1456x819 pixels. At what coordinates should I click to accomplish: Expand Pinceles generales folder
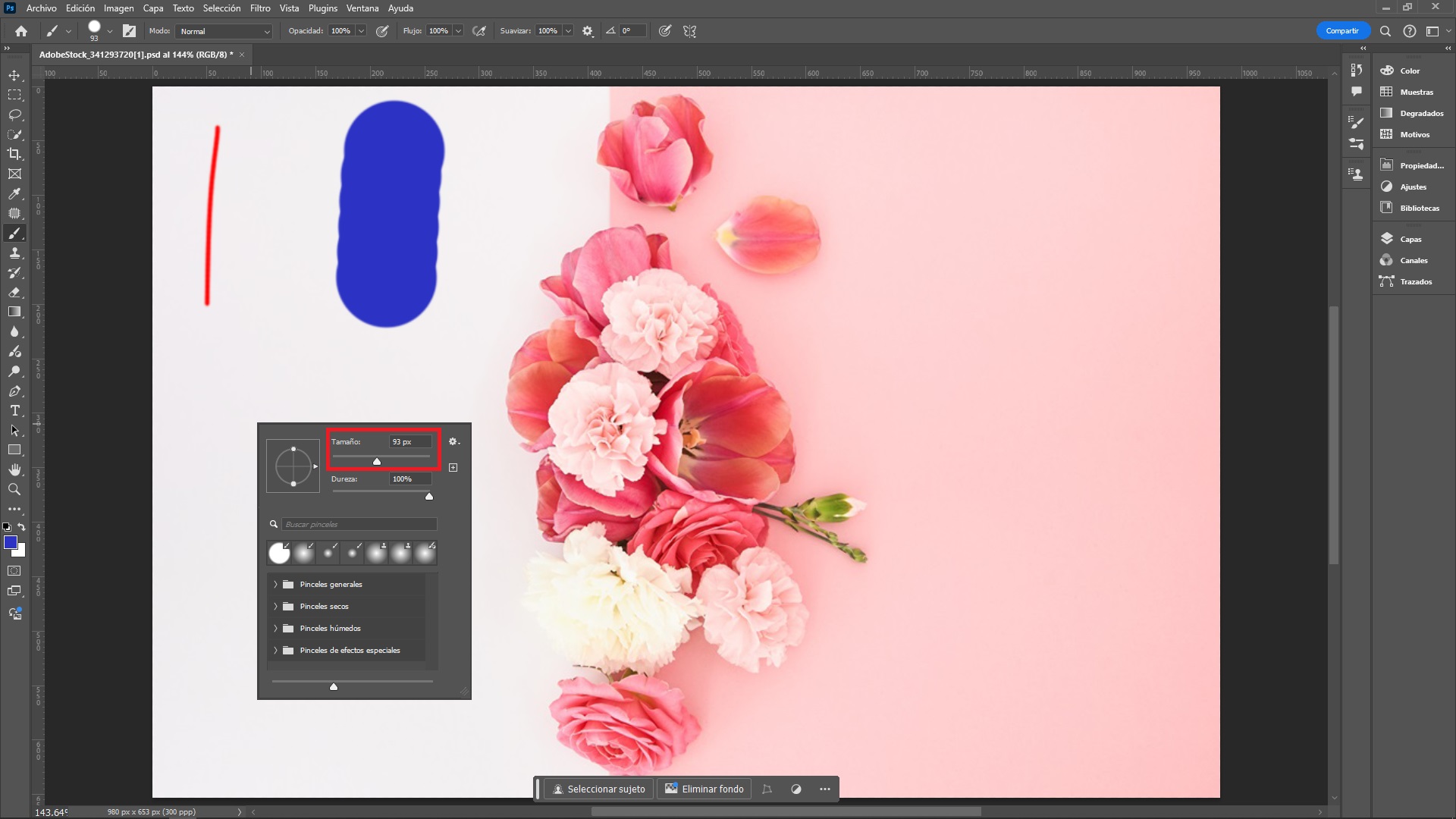(x=275, y=585)
